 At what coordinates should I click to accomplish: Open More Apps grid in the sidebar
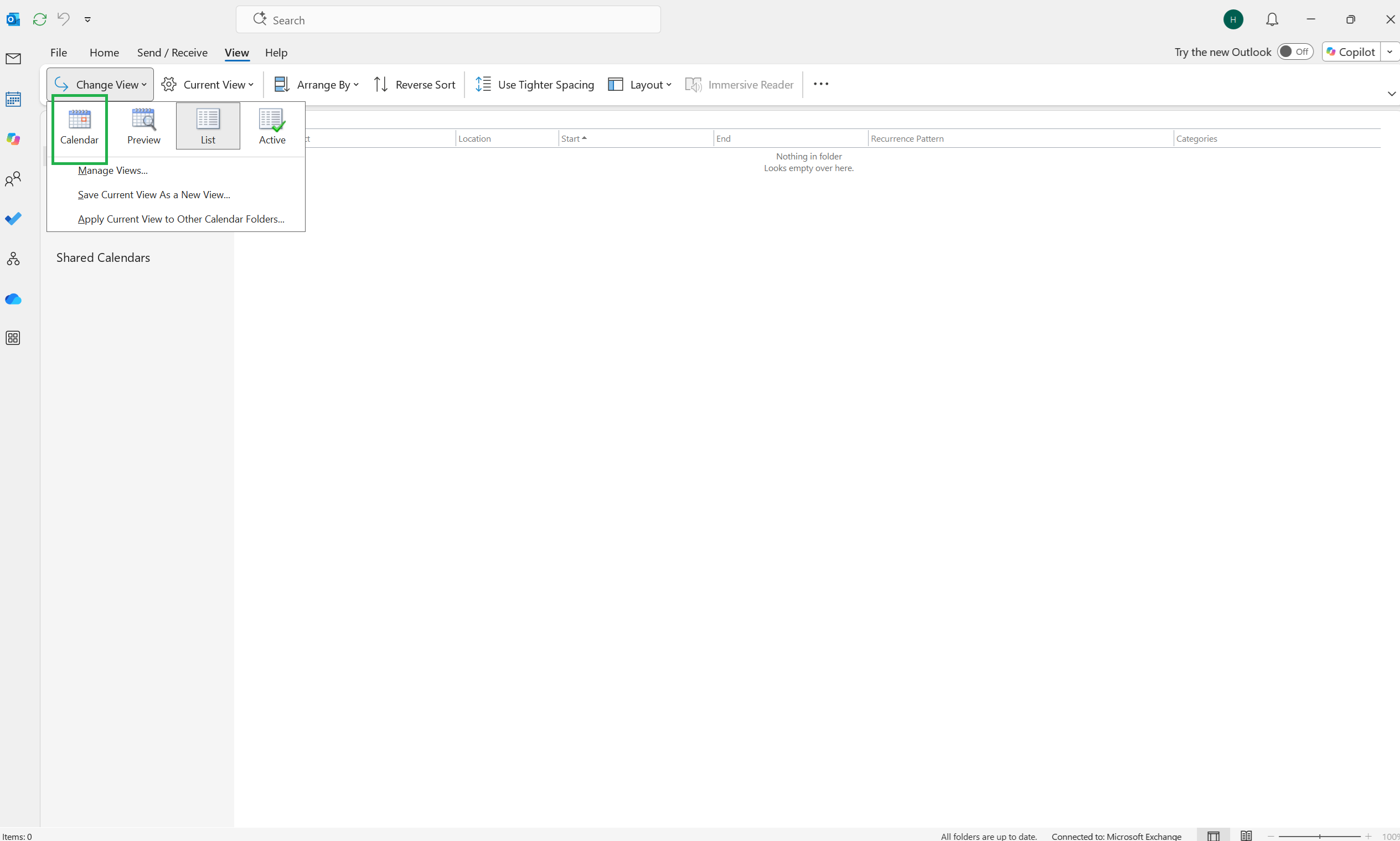point(13,338)
